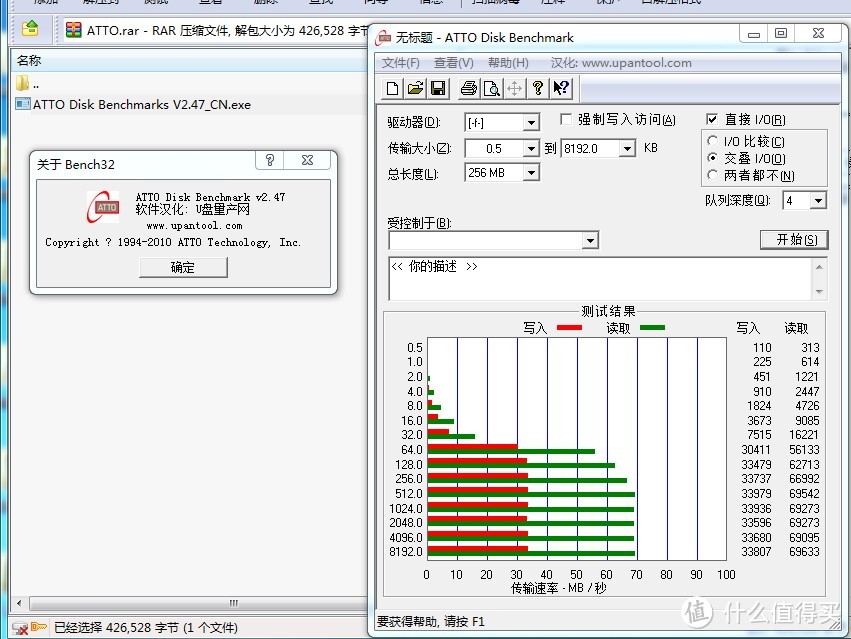
Task: Click the exe file icon beside ATTO Disk Benchmarks
Action: 23,104
